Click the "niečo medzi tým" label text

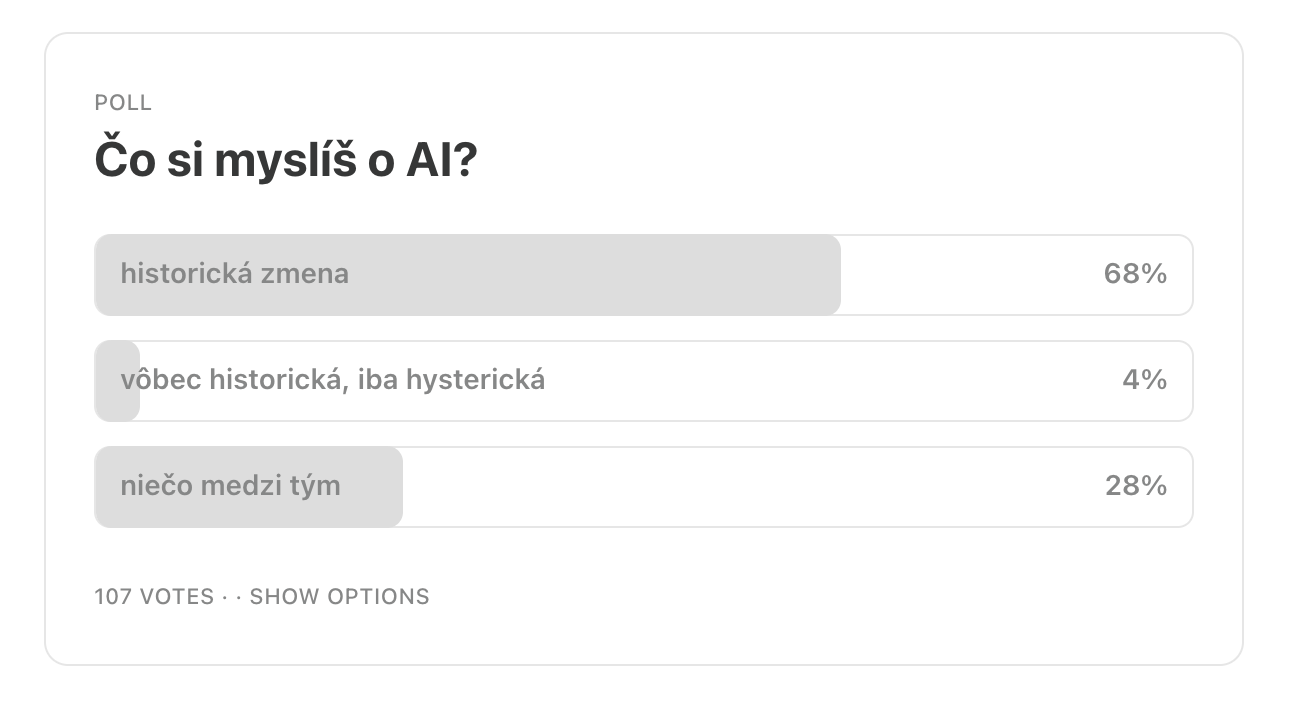tap(231, 487)
